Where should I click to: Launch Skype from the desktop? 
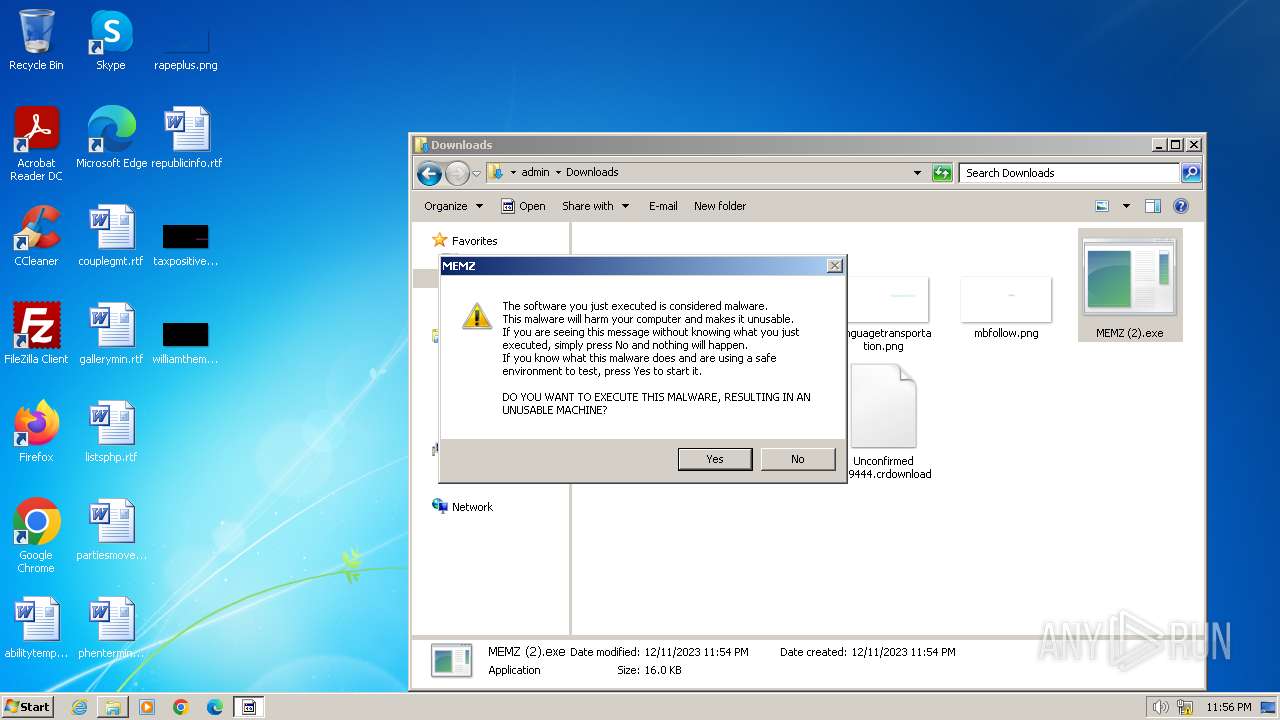click(x=110, y=40)
